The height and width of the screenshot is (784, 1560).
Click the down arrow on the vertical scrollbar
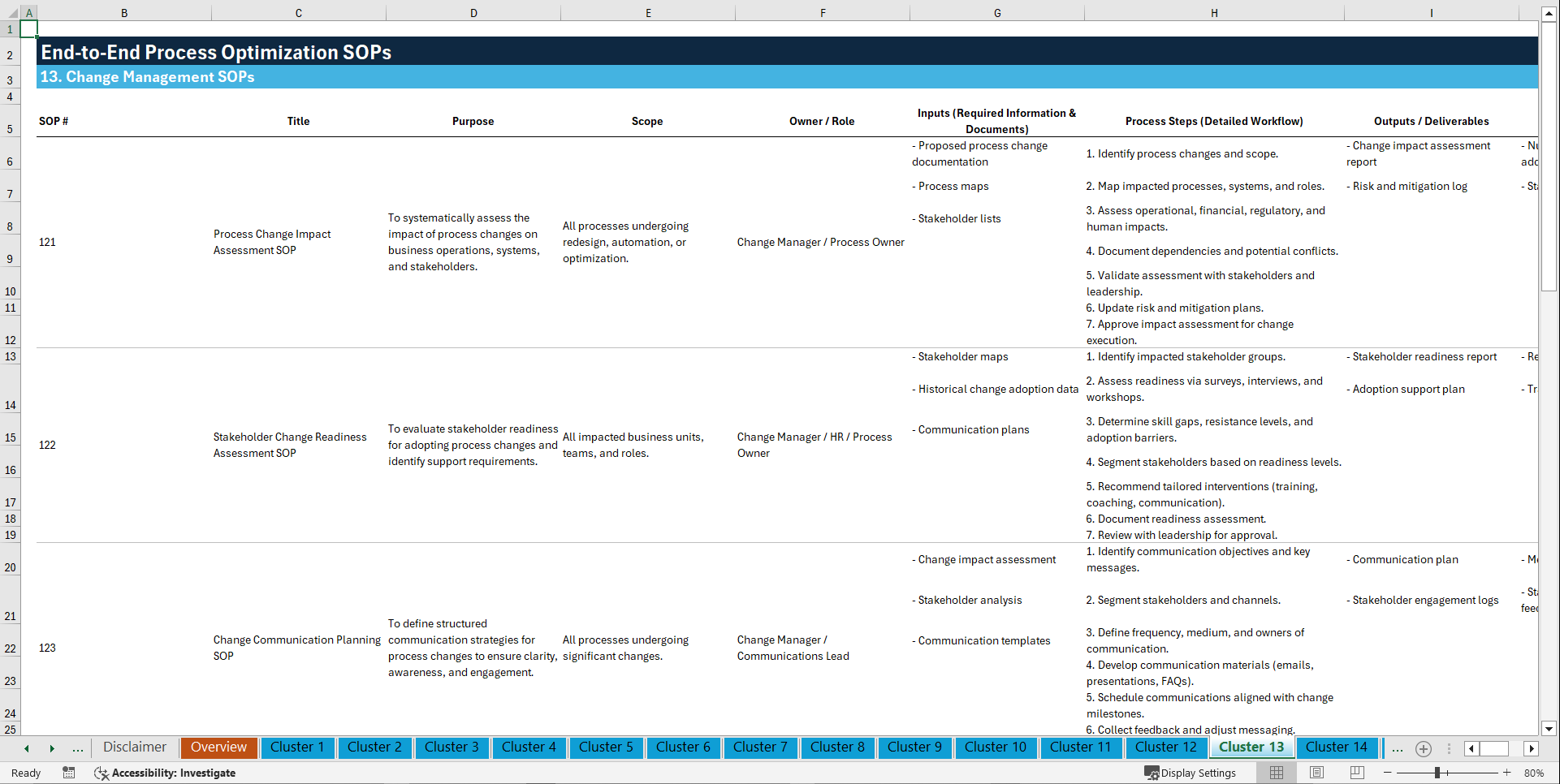[1550, 729]
